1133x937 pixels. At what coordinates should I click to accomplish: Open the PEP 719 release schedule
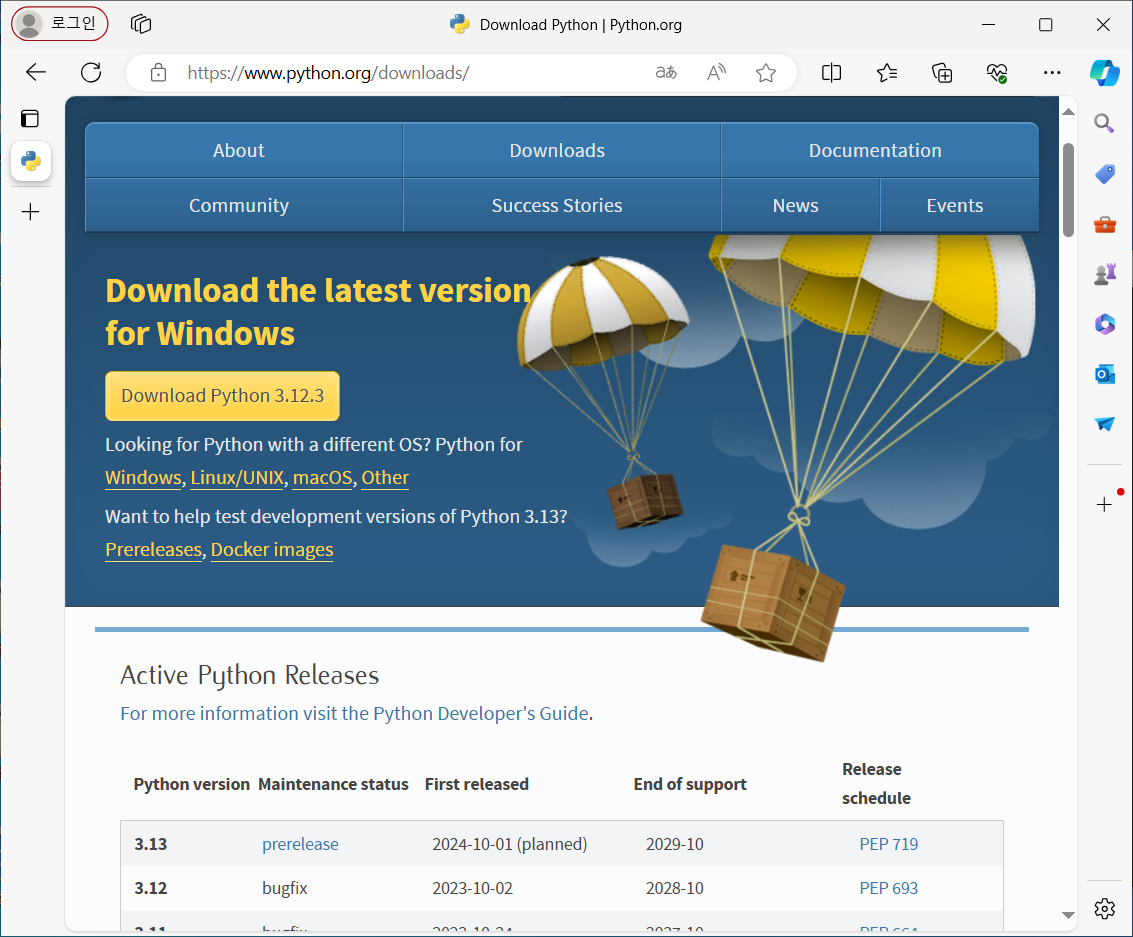[x=889, y=844]
